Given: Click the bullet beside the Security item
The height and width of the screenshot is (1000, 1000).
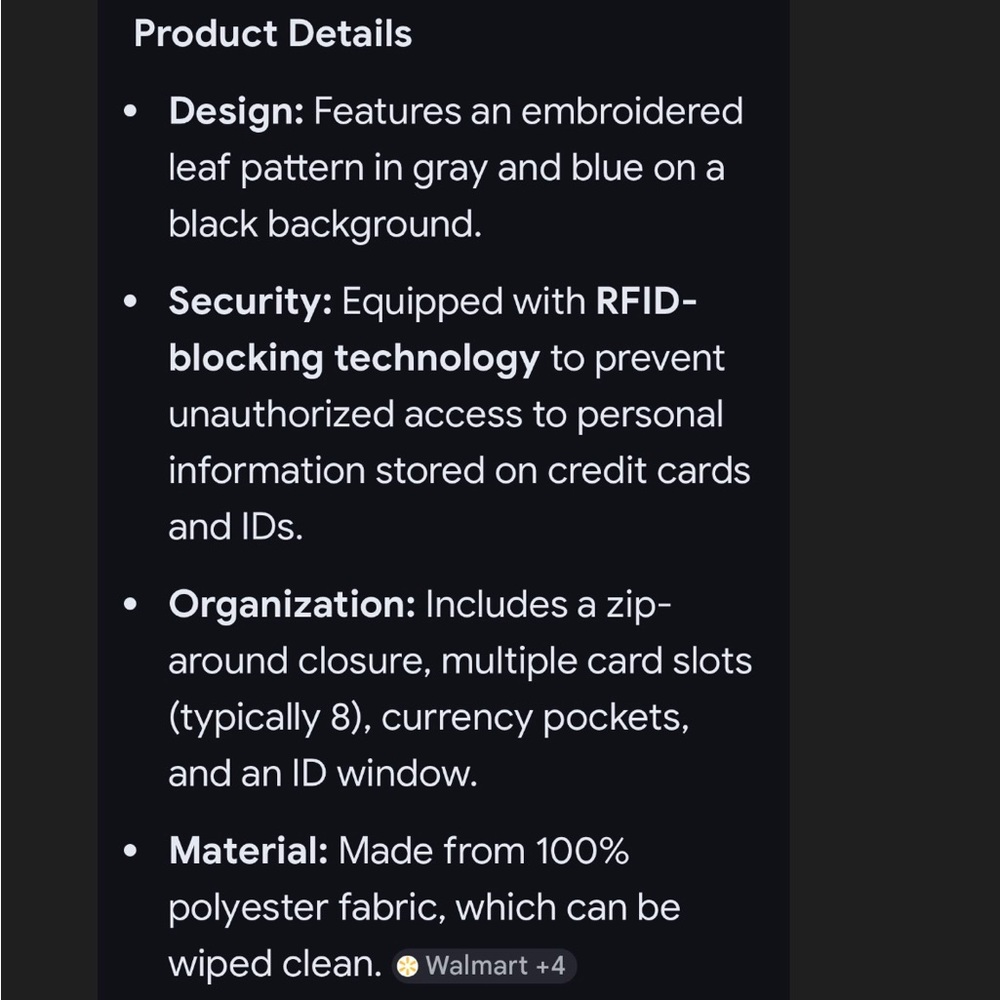Looking at the screenshot, I should tap(130, 301).
